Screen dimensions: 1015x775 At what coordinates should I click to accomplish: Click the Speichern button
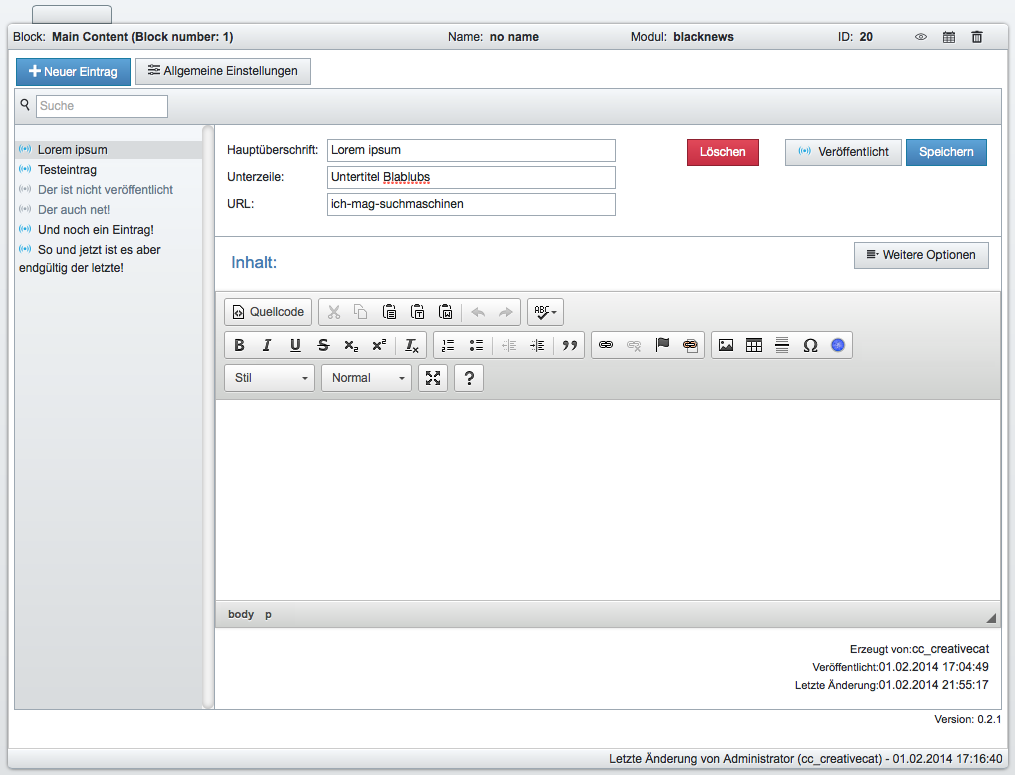[x=946, y=152]
